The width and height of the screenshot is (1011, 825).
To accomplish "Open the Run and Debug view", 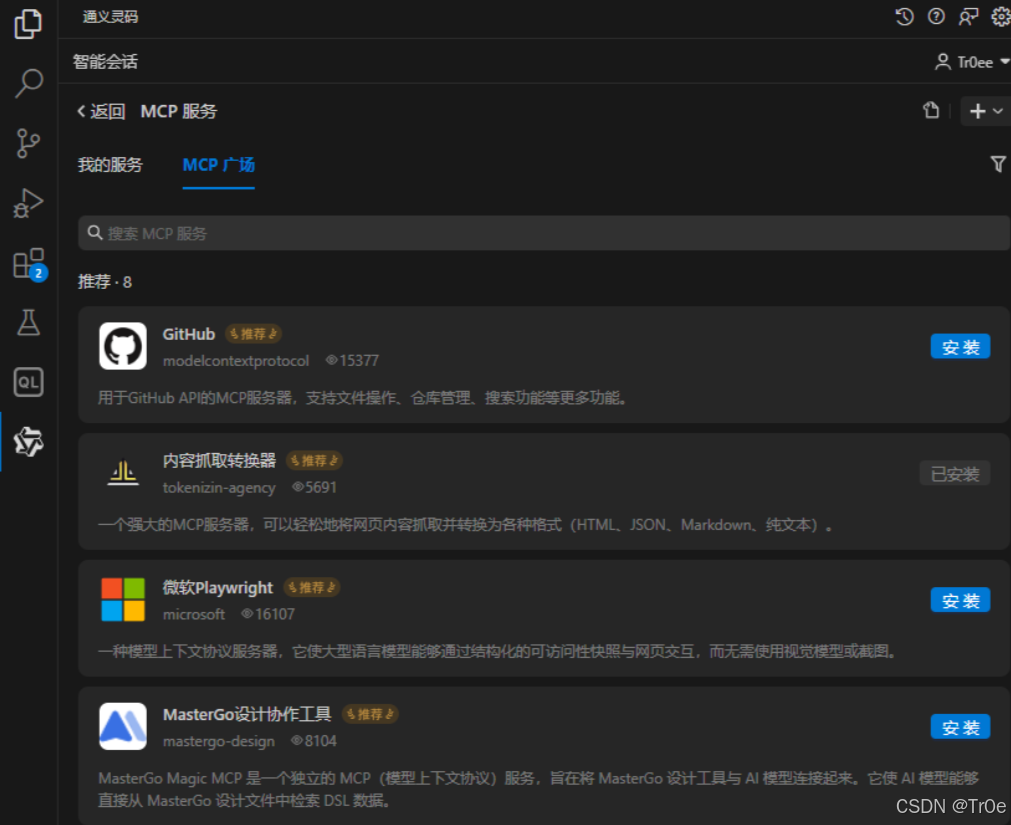I will (x=28, y=203).
